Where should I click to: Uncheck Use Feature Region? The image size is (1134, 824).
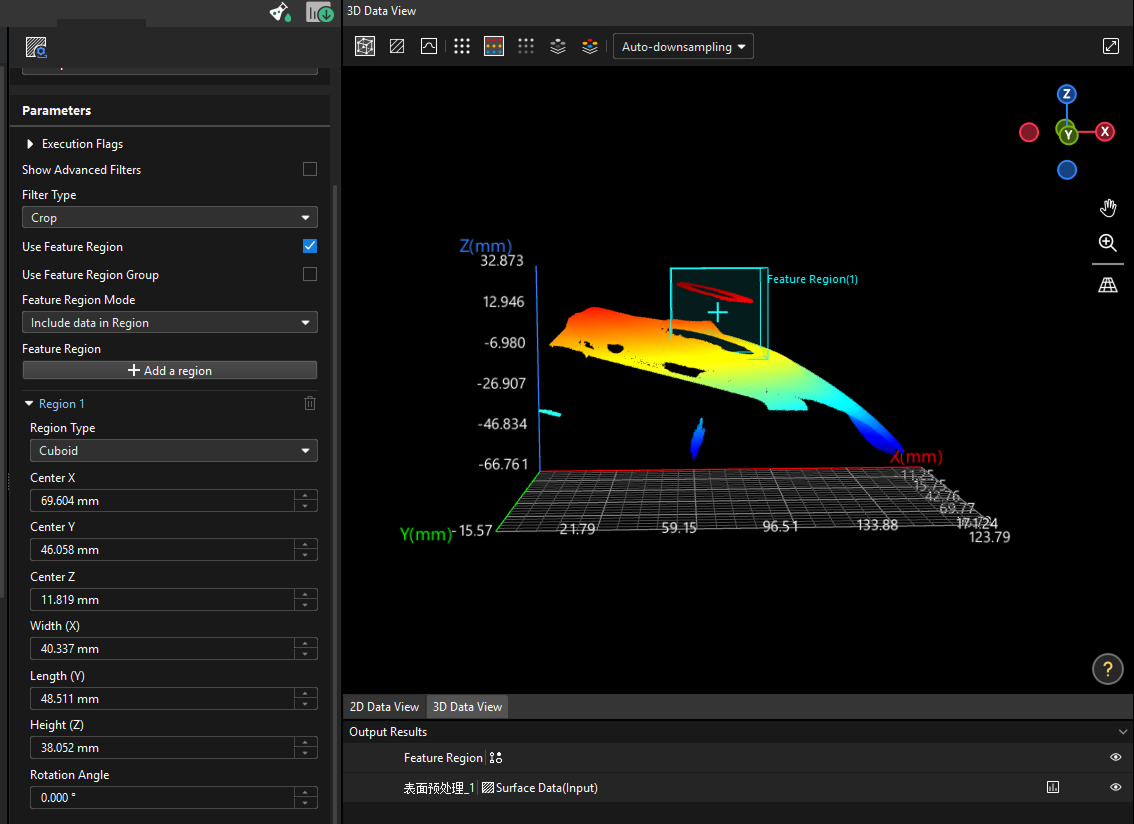point(310,246)
